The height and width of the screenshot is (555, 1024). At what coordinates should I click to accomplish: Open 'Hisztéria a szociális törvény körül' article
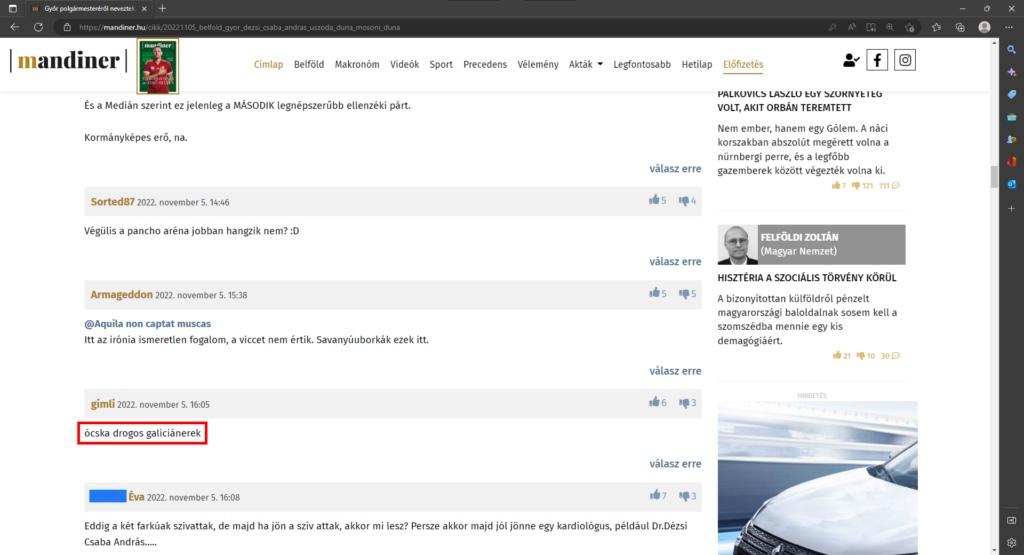[806, 277]
